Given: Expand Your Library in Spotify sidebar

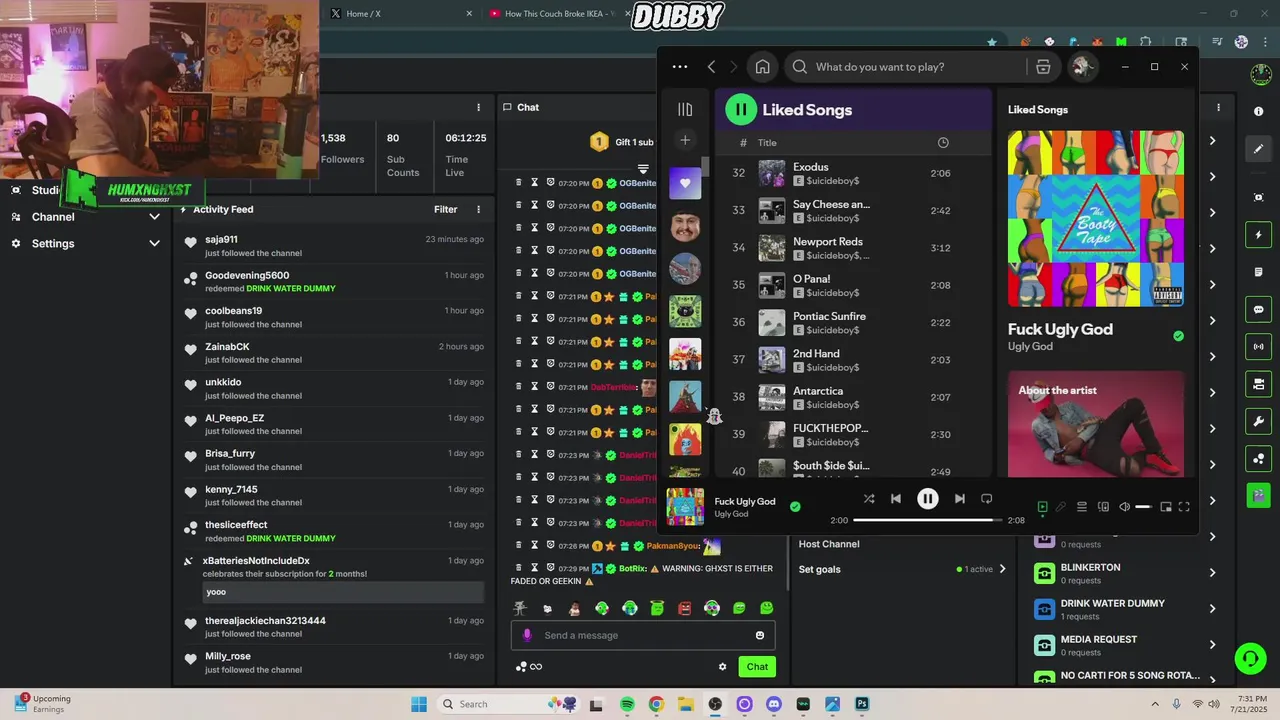Looking at the screenshot, I should pos(685,110).
